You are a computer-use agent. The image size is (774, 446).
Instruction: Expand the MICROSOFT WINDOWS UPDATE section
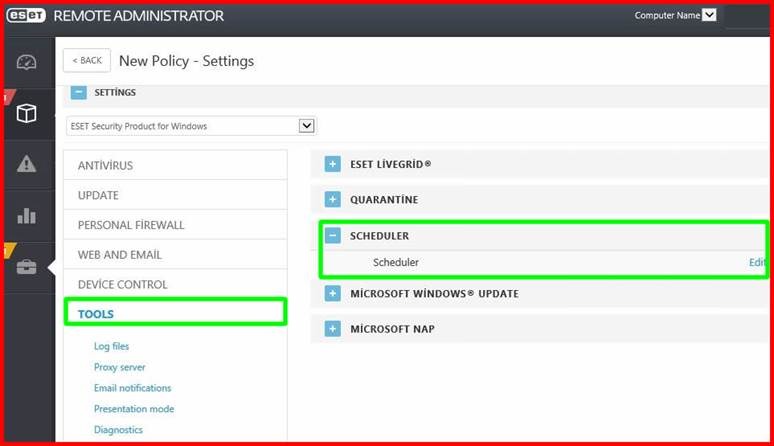(x=333, y=294)
